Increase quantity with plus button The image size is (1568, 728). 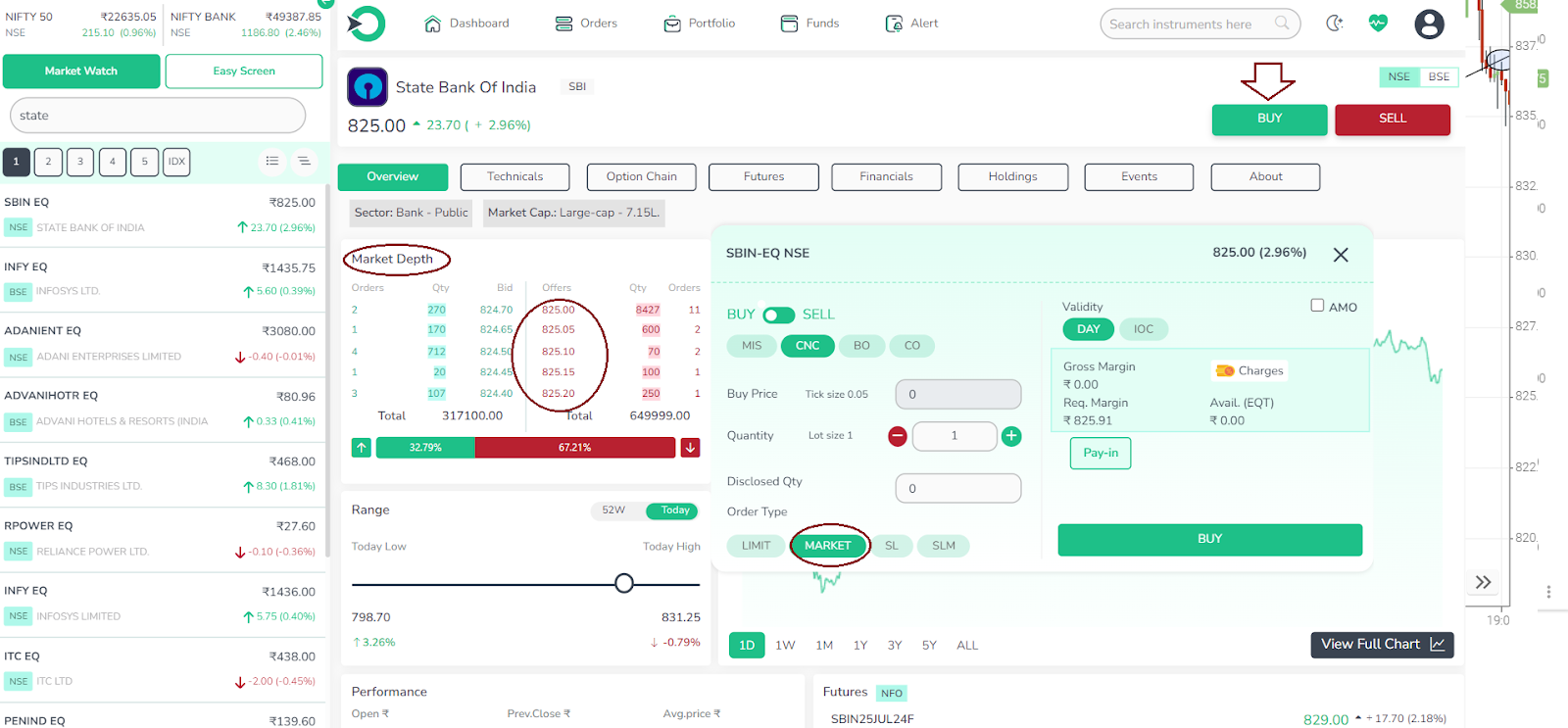tap(1011, 436)
